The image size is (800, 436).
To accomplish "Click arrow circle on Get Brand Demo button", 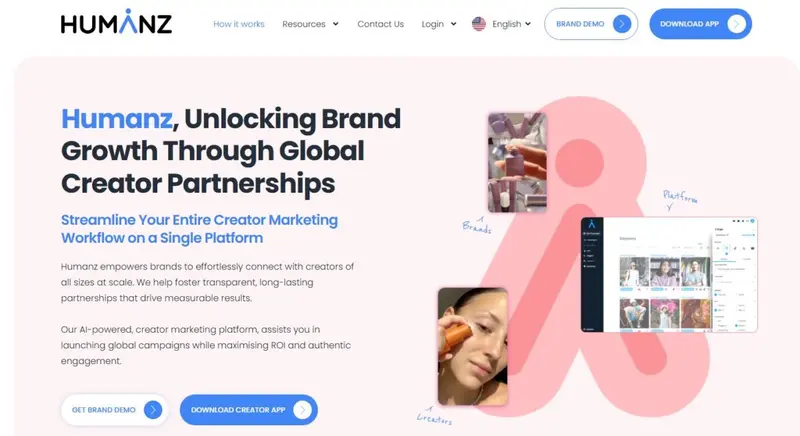I will tap(153, 409).
